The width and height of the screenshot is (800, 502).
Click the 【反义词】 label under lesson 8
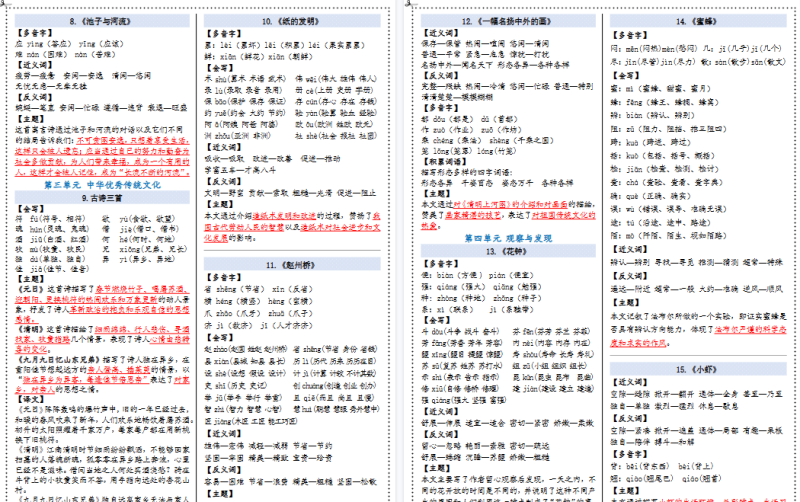pos(34,97)
